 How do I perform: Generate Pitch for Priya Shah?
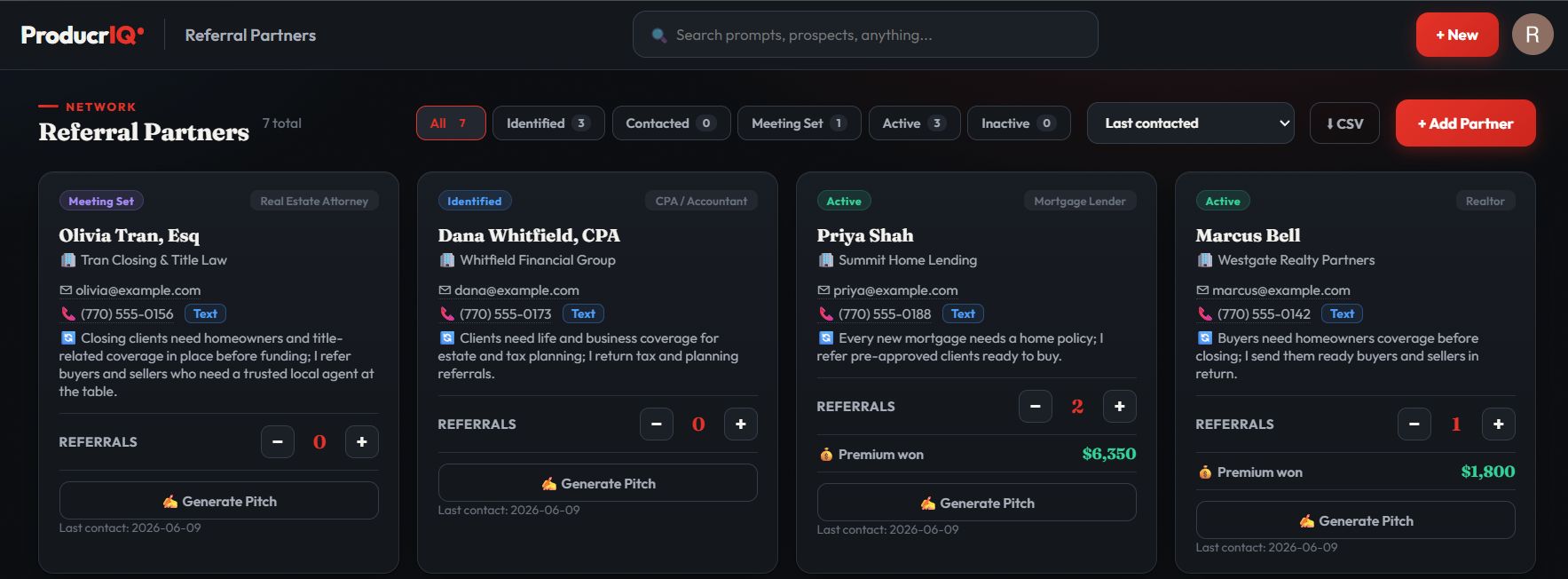coord(977,503)
